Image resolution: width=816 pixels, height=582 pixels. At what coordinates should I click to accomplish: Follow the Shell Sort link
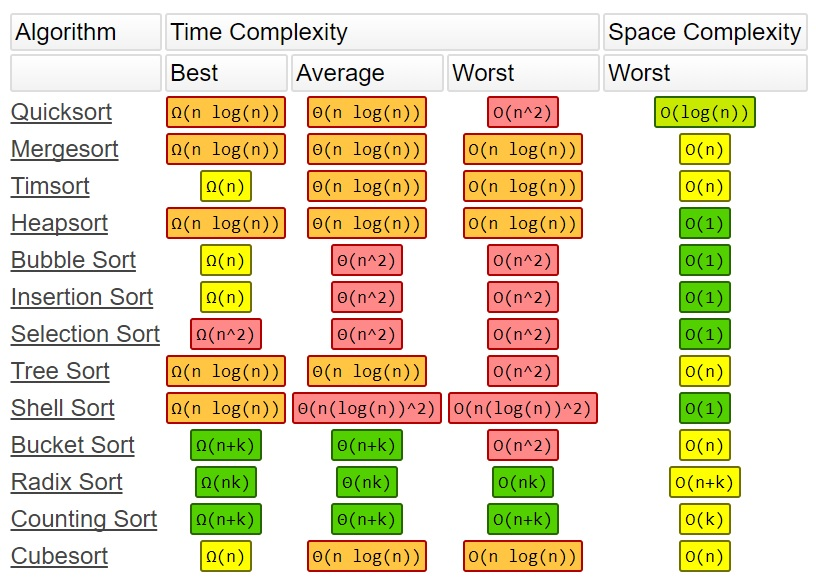pos(62,408)
